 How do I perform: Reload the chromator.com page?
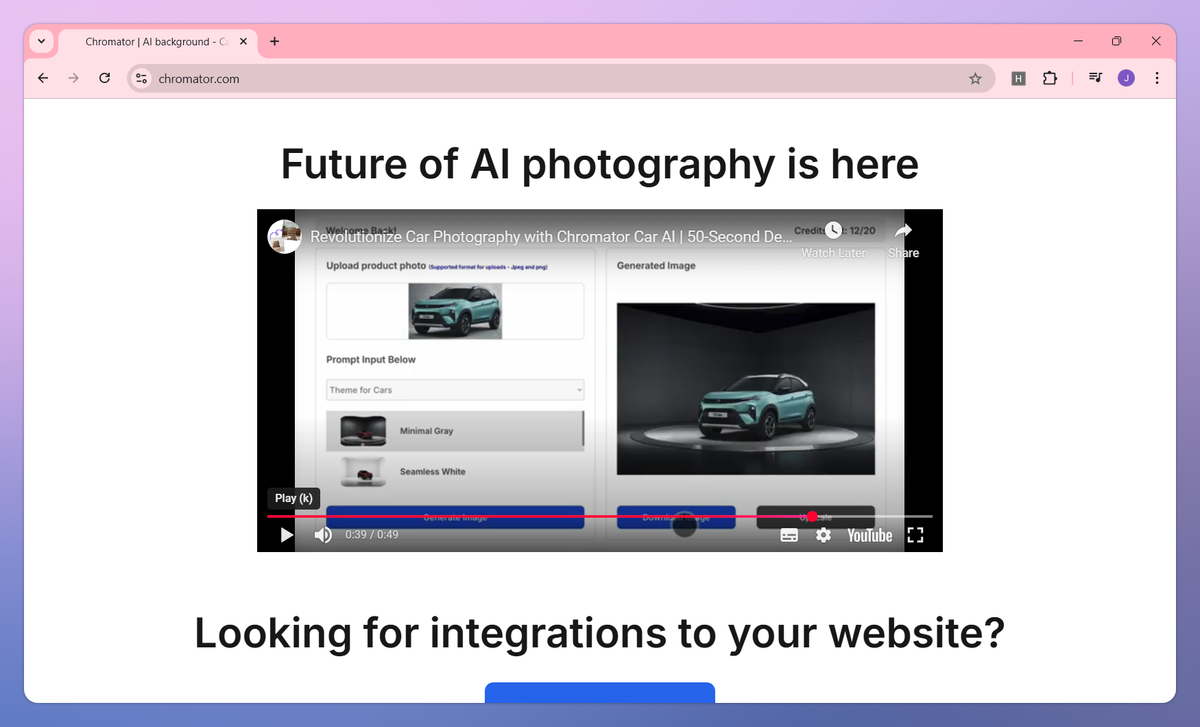coord(104,78)
